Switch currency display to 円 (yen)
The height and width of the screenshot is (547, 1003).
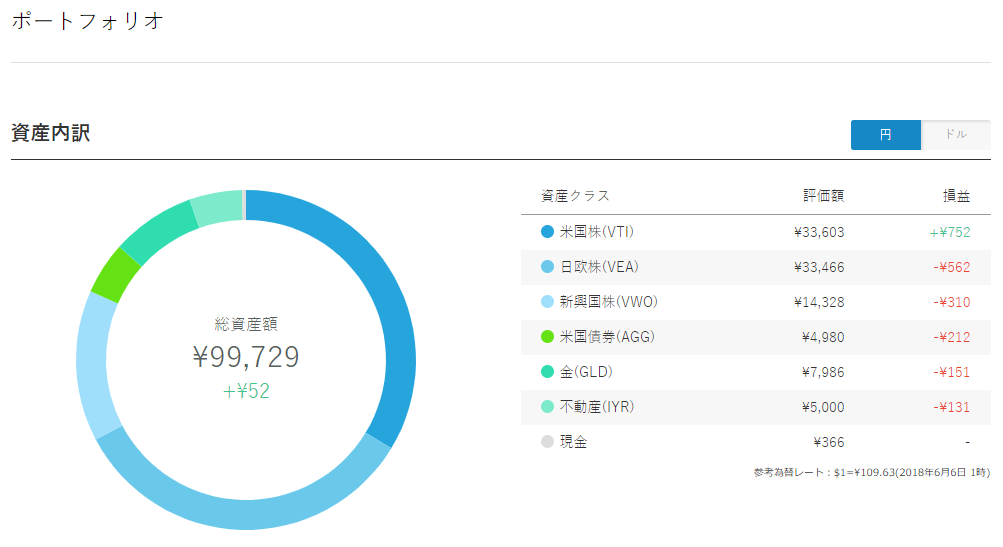885,135
